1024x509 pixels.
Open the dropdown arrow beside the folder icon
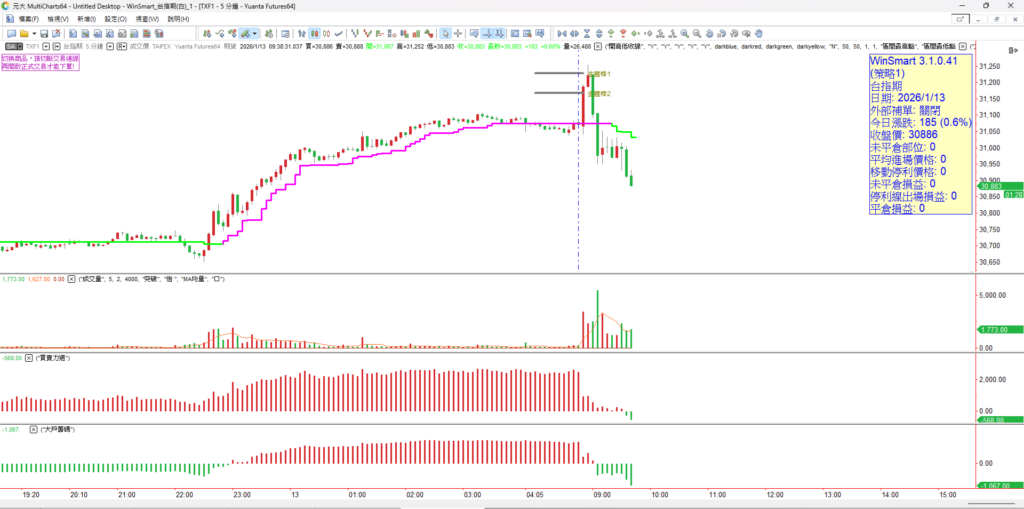(x=34, y=33)
